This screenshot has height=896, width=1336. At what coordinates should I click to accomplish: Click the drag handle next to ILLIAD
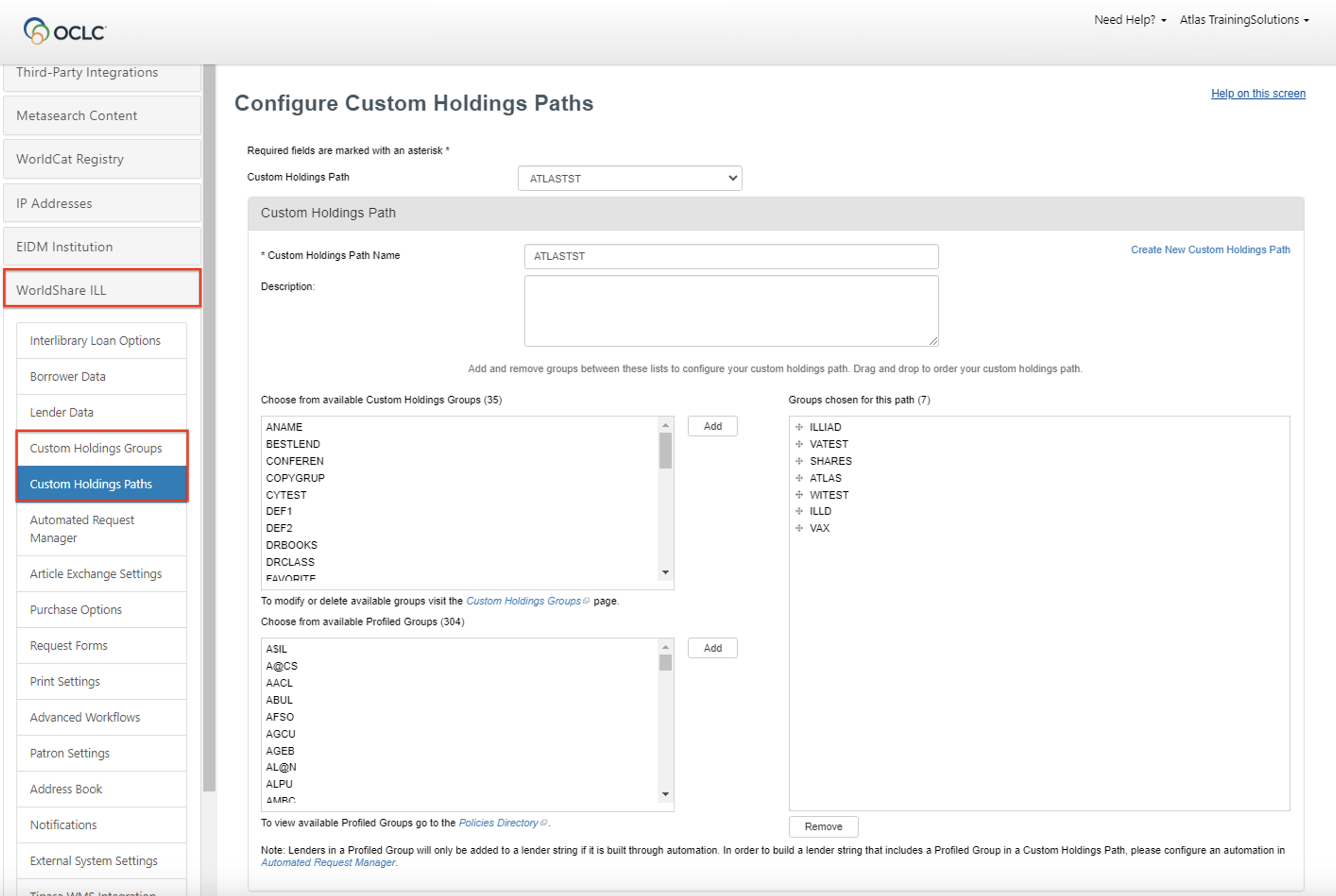pos(798,427)
